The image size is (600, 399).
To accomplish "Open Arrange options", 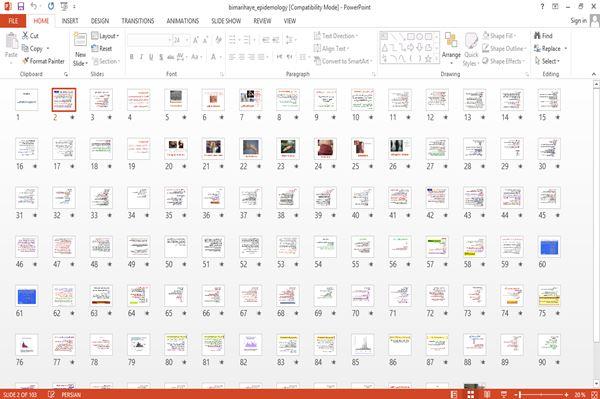I will click(451, 49).
